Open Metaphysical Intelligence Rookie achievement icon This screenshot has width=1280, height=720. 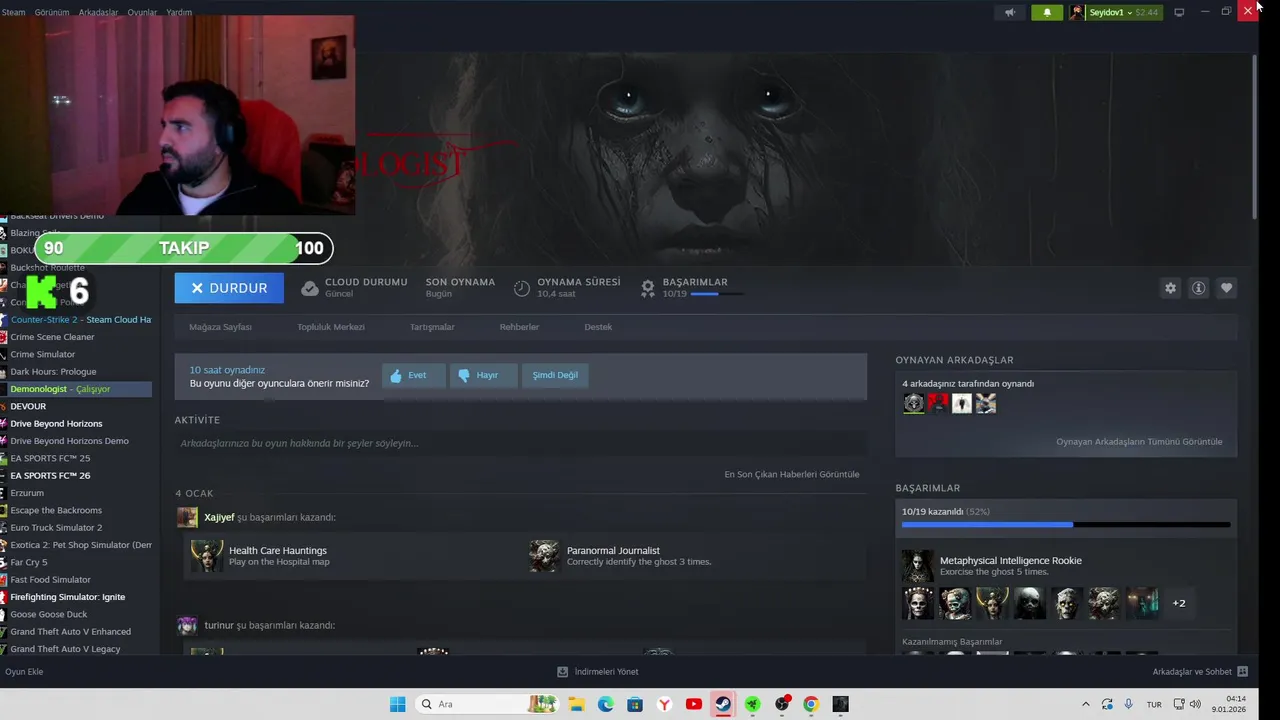tap(917, 566)
